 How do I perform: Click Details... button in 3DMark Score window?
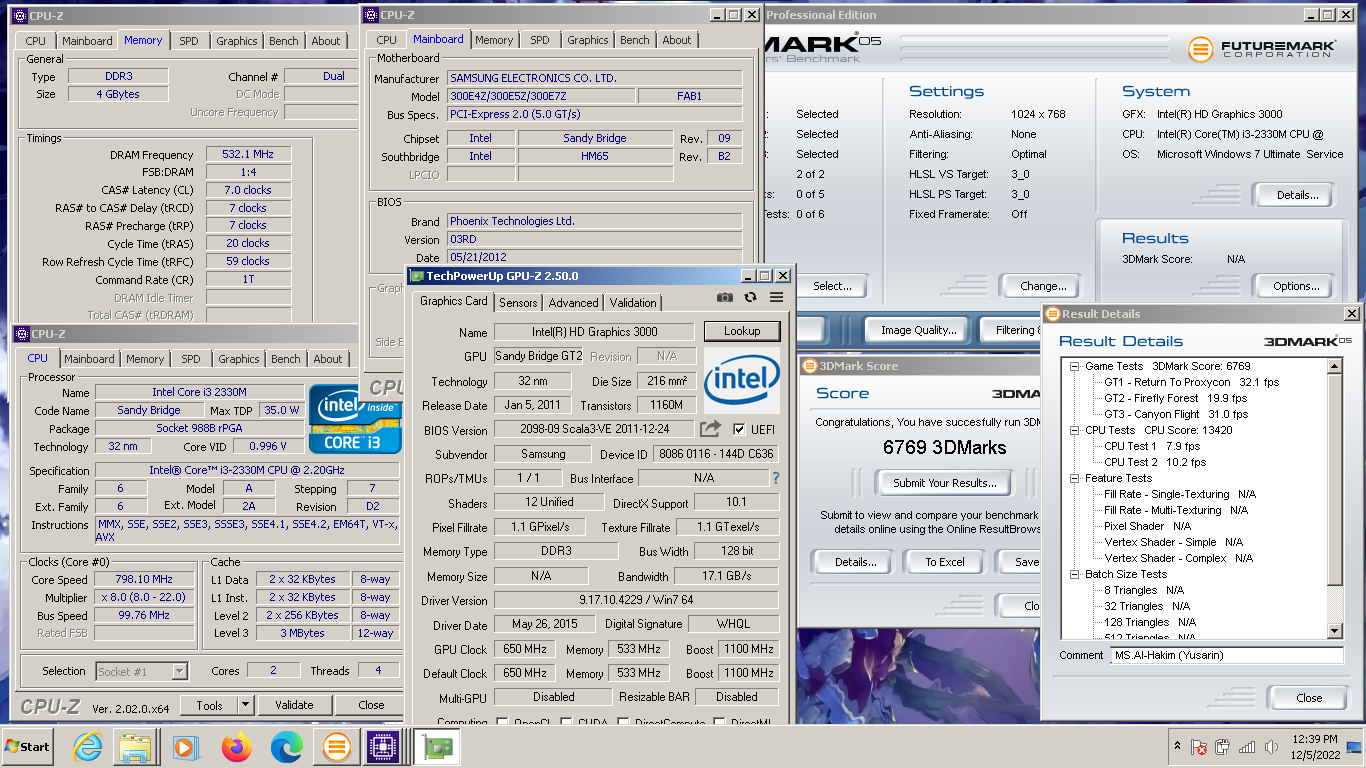coord(856,562)
